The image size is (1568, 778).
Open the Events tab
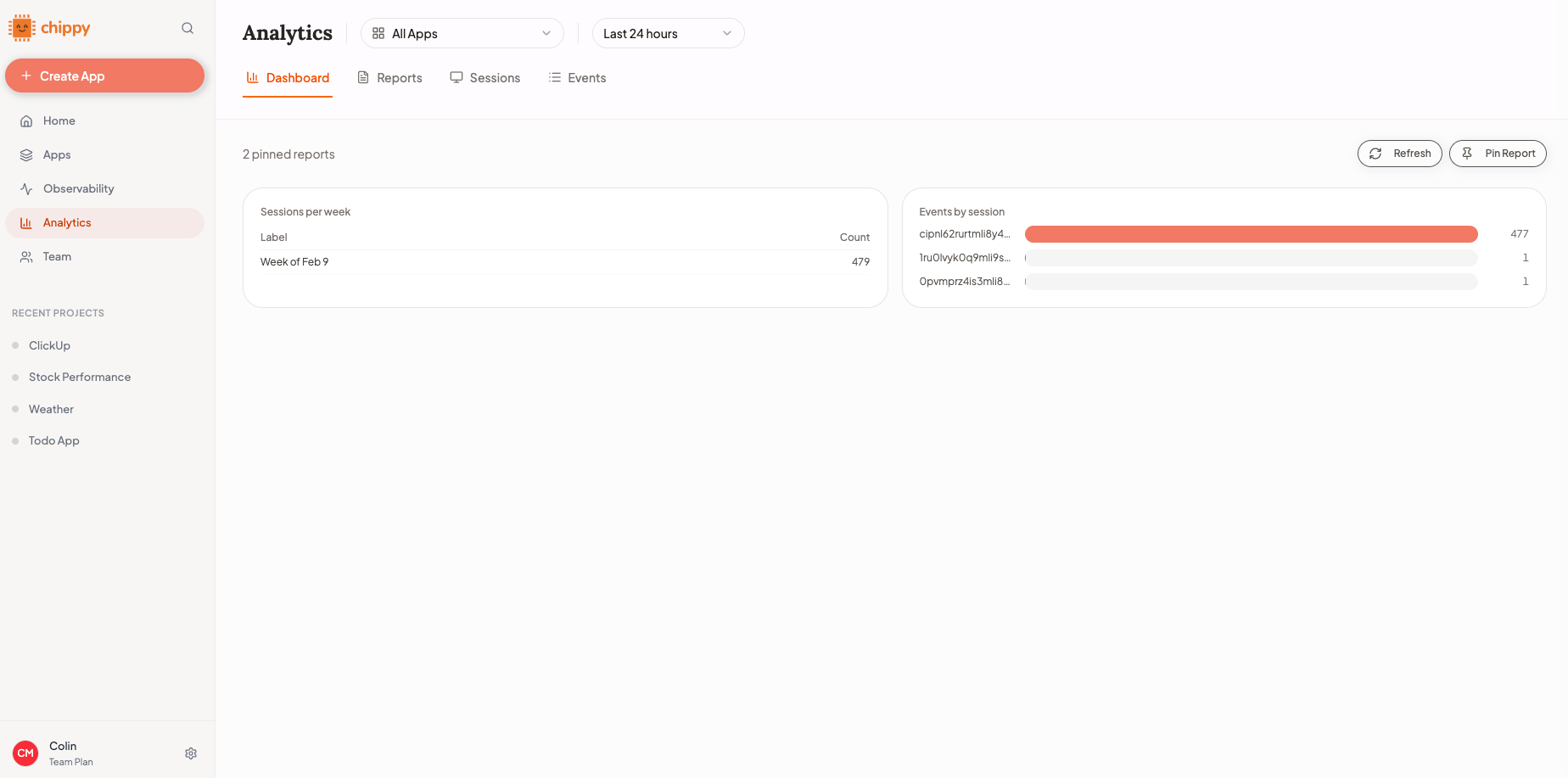577,78
